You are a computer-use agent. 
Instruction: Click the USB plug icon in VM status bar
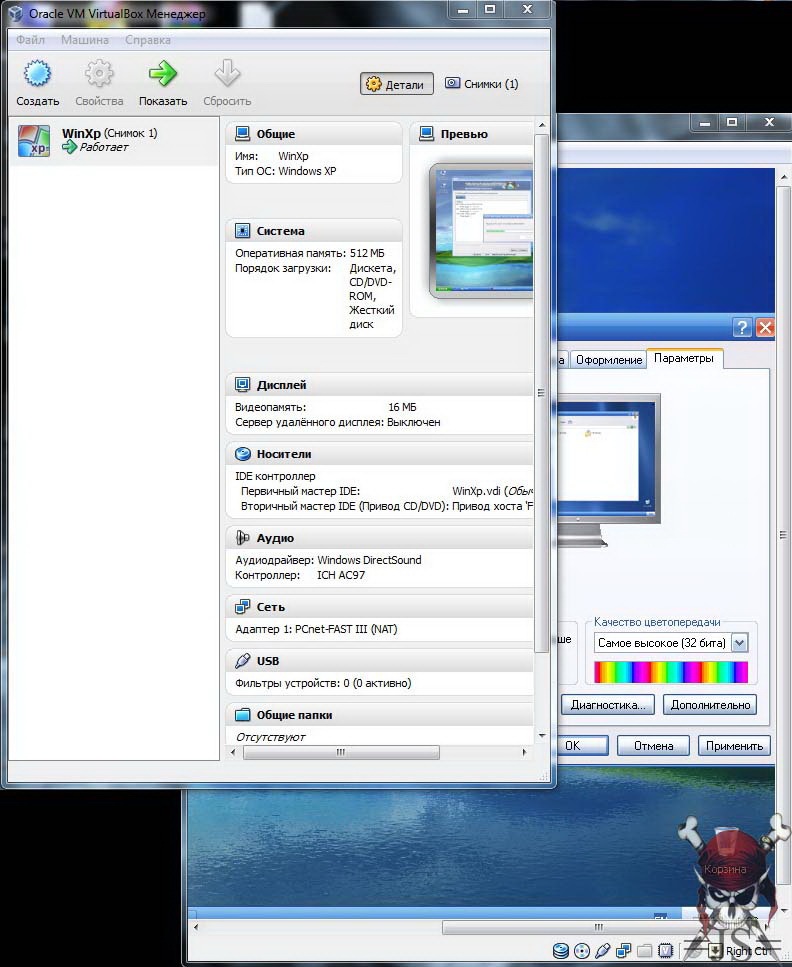click(603, 951)
